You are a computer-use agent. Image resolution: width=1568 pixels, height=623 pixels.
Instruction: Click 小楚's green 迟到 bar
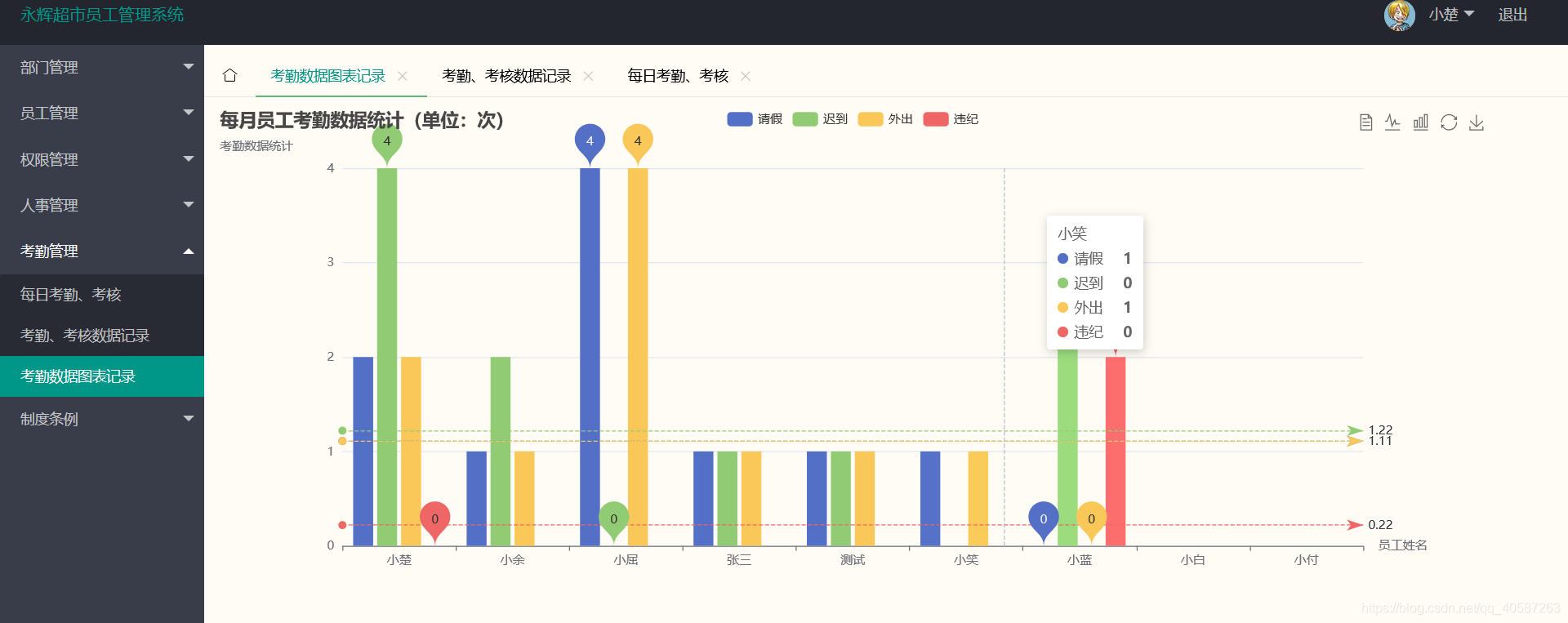[387, 357]
